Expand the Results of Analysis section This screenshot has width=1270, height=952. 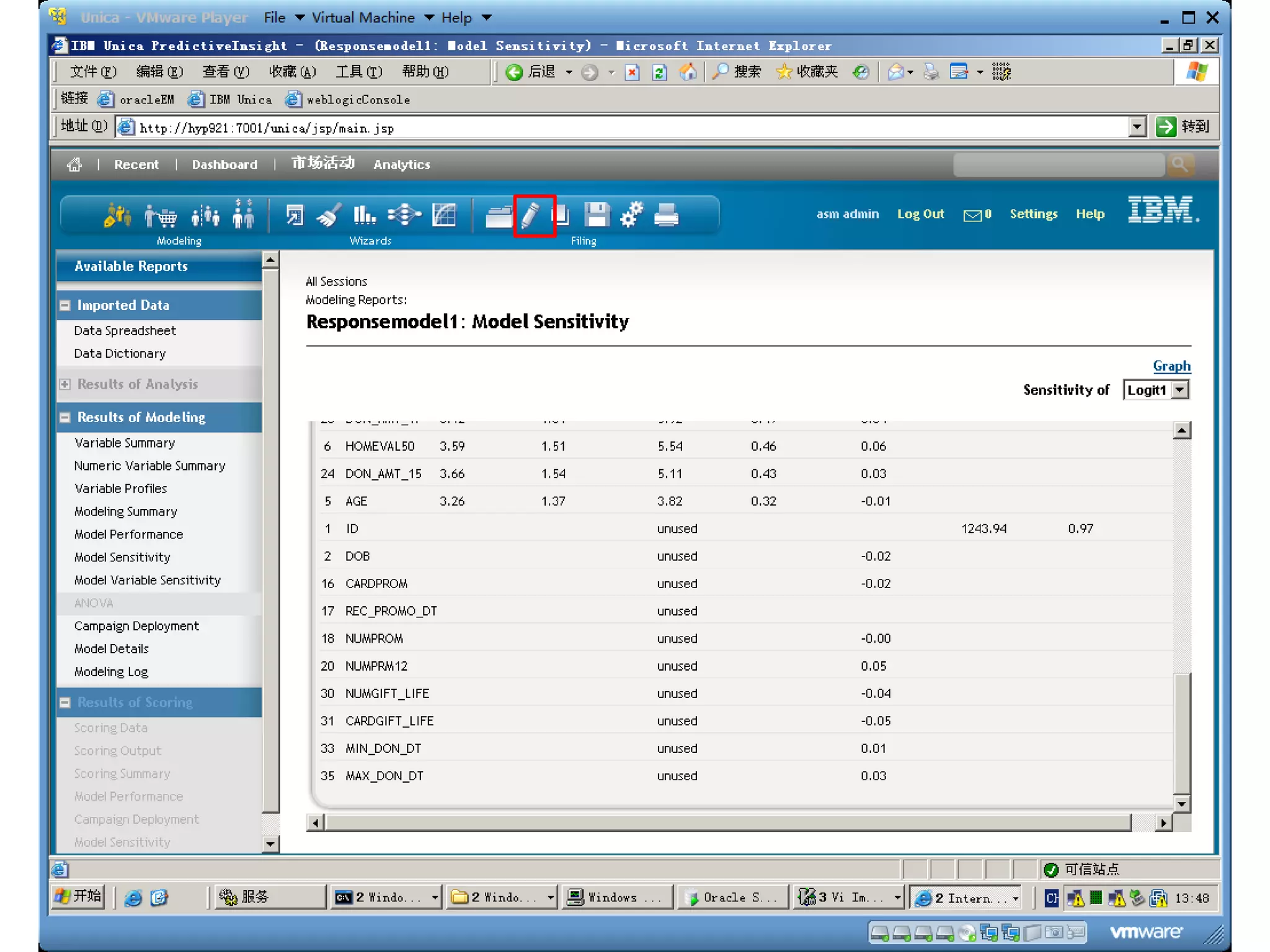tap(65, 384)
